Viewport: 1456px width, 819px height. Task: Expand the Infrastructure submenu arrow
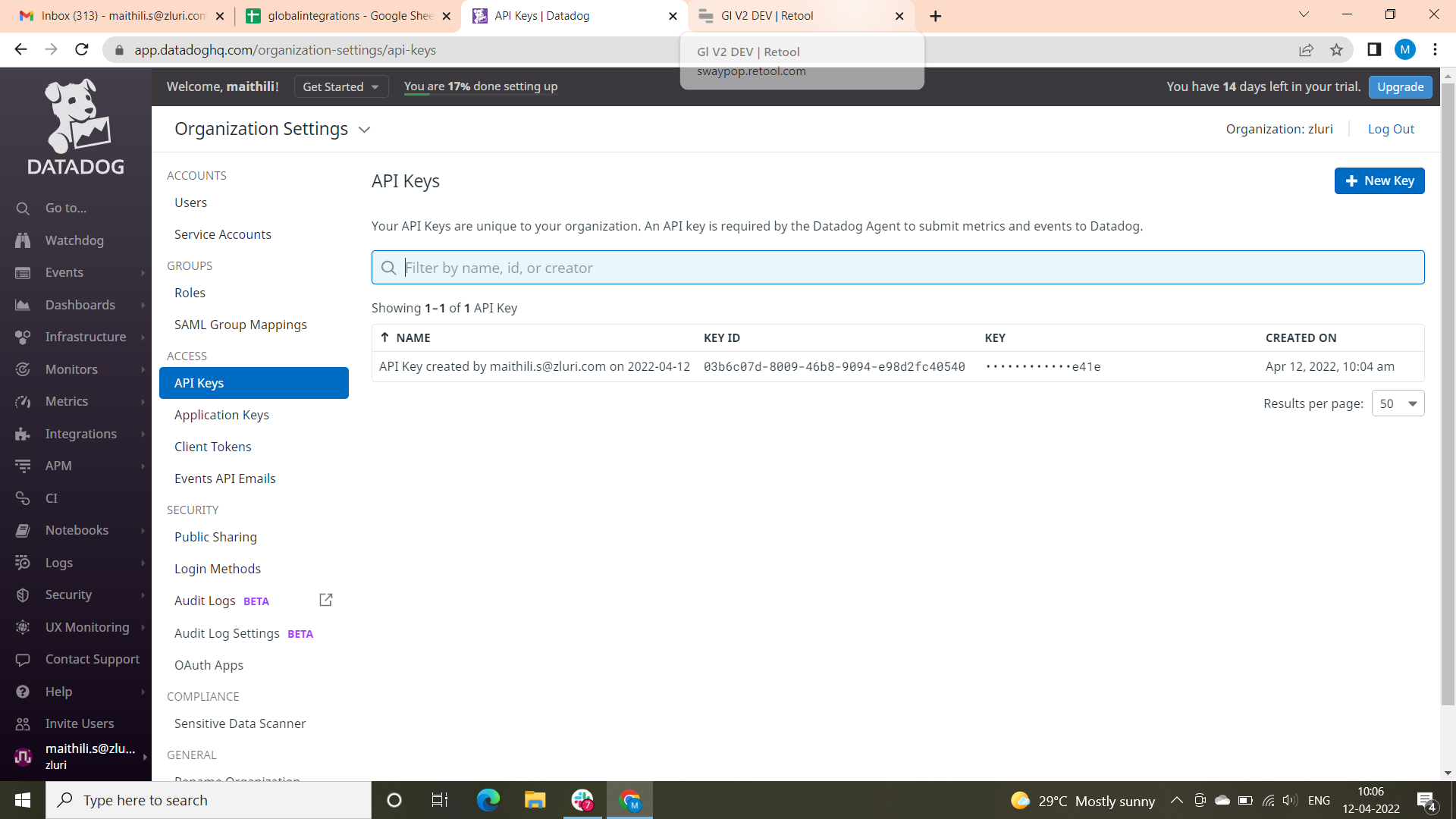point(143,337)
